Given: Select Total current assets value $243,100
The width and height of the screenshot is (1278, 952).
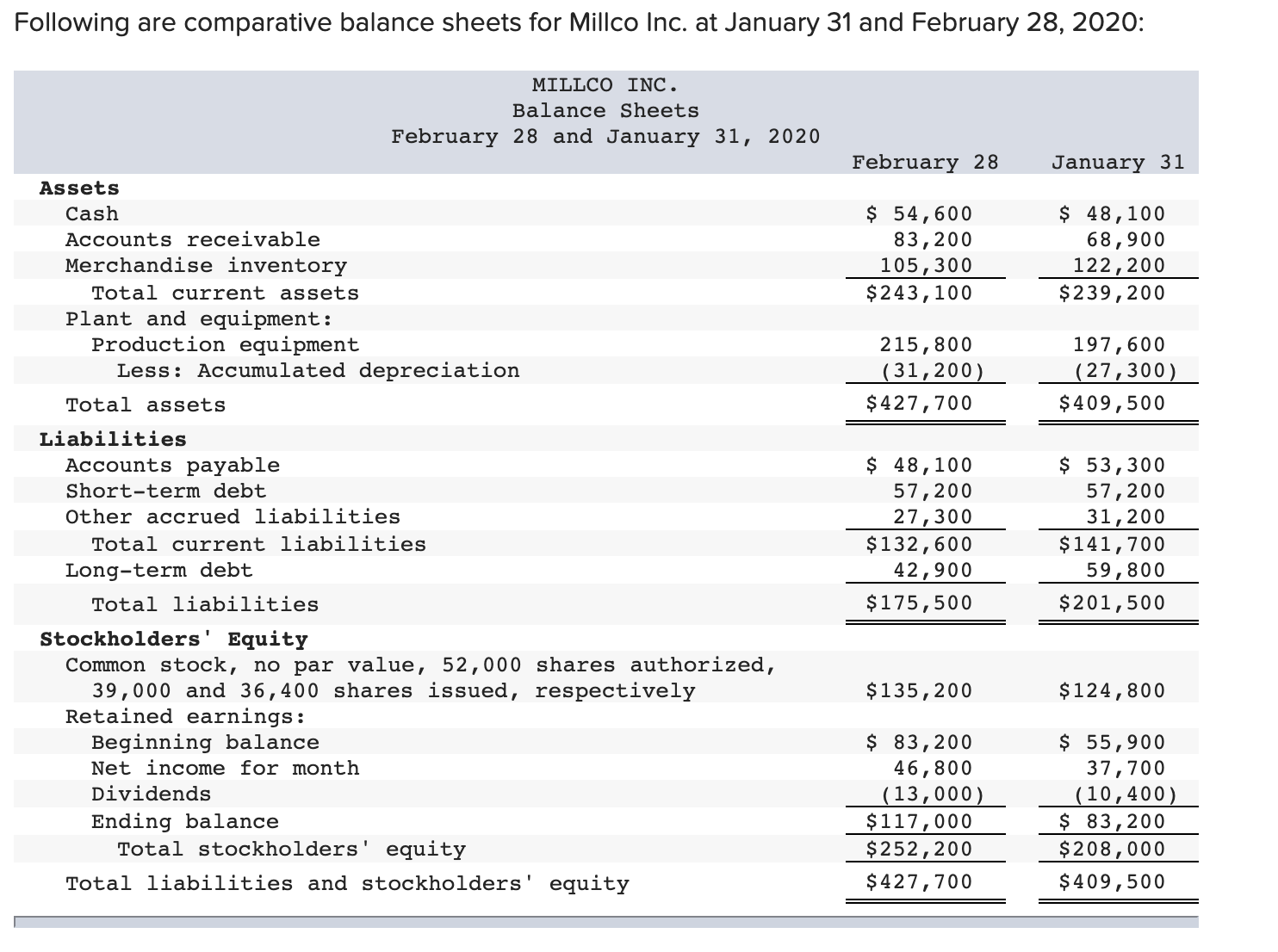Looking at the screenshot, I should click(x=919, y=293).
